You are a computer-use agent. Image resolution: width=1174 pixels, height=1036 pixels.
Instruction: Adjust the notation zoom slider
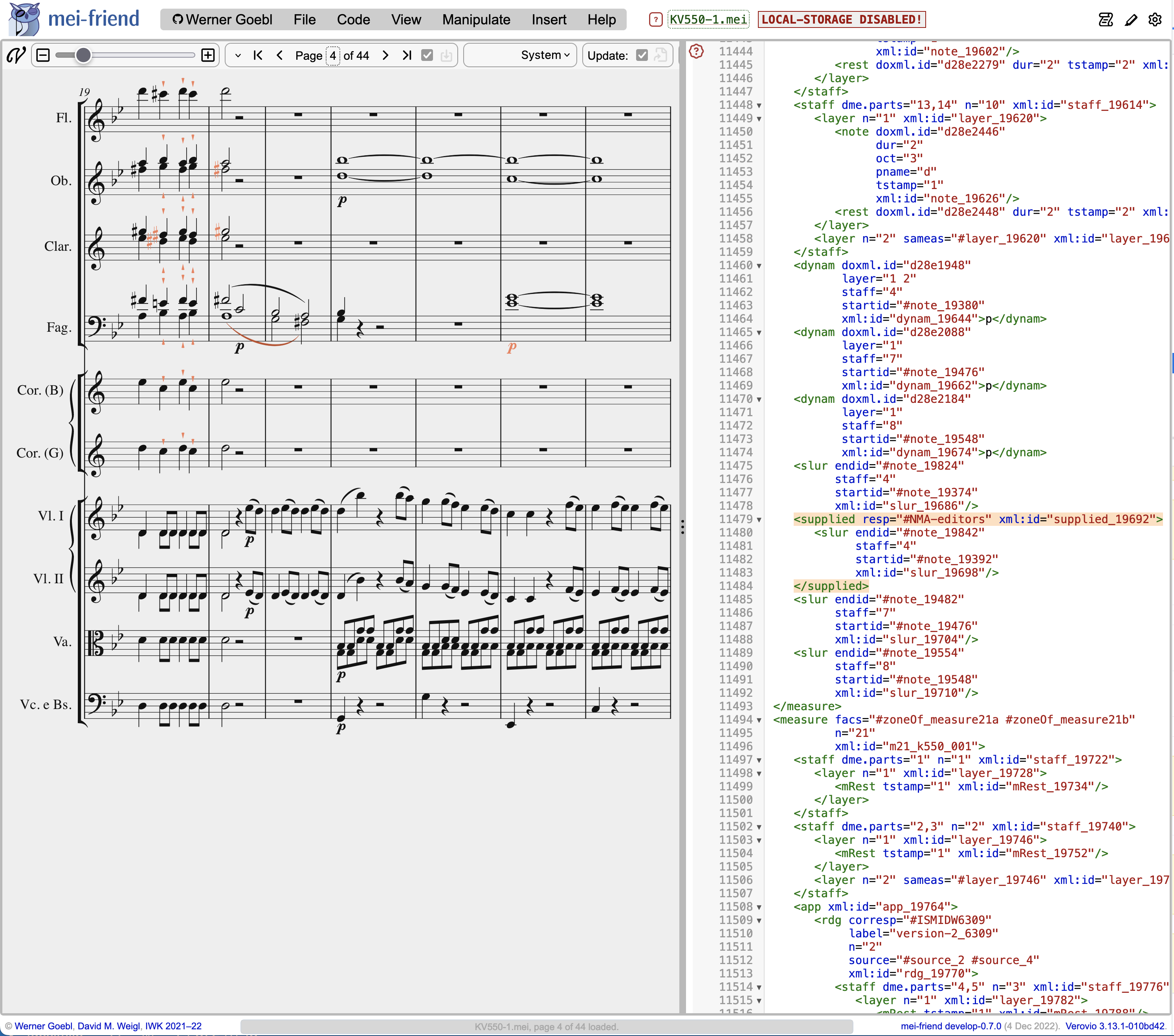click(125, 55)
